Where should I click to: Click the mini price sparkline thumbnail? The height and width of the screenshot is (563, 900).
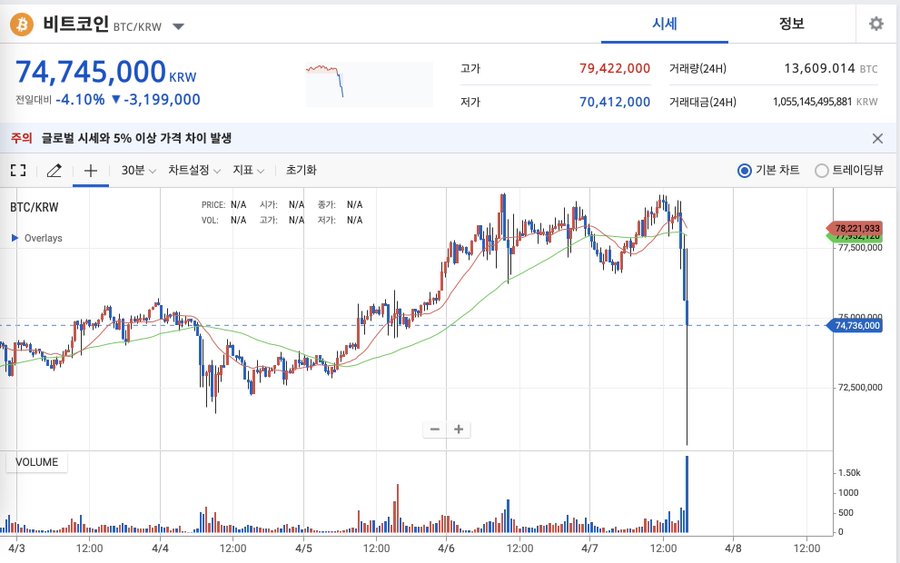coord(369,84)
